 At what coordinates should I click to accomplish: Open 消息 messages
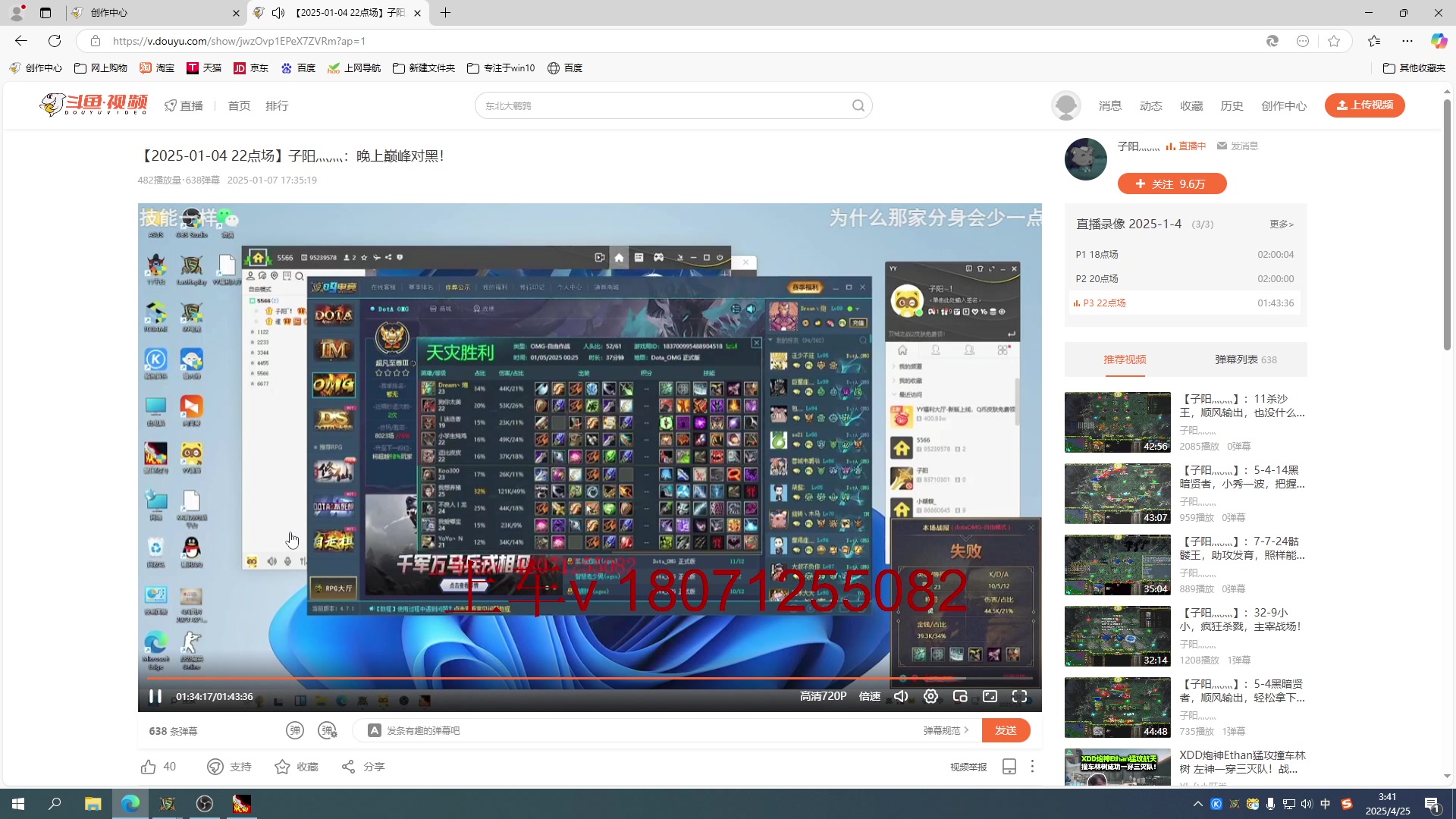tap(1110, 105)
